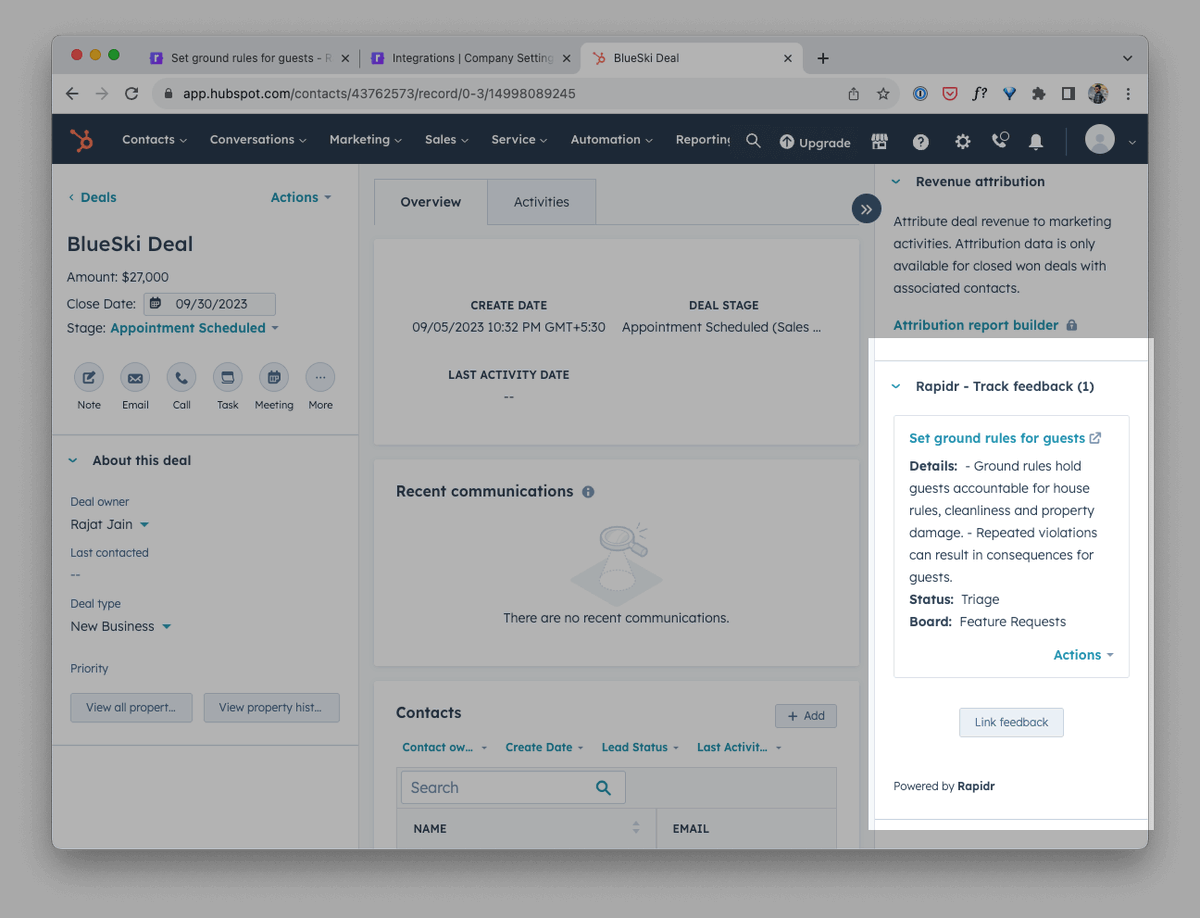The width and height of the screenshot is (1200, 918).
Task: Open More actions ellipsis icon
Action: tap(320, 377)
